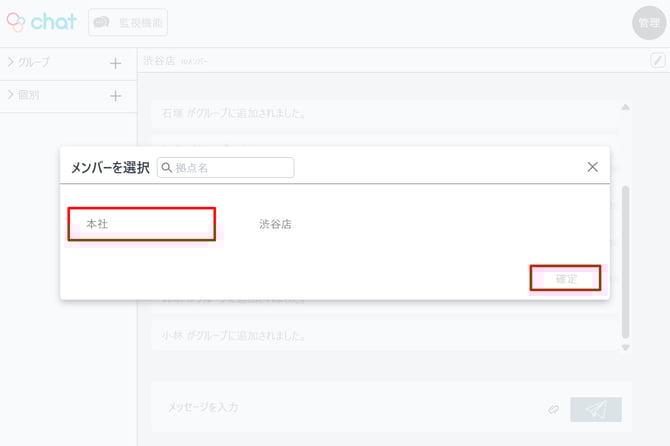This screenshot has width=670, height=446.
Task: Close the メンバーを選択 dialog
Action: (x=592, y=167)
